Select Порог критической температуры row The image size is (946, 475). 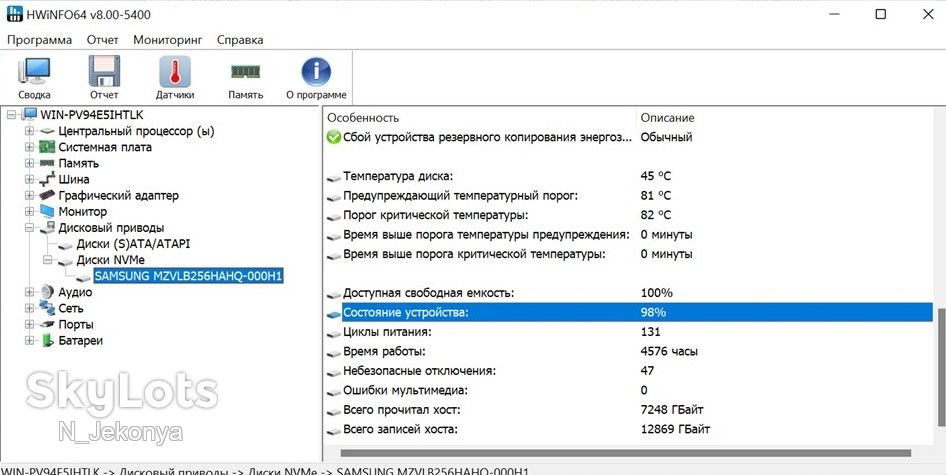tap(629, 215)
